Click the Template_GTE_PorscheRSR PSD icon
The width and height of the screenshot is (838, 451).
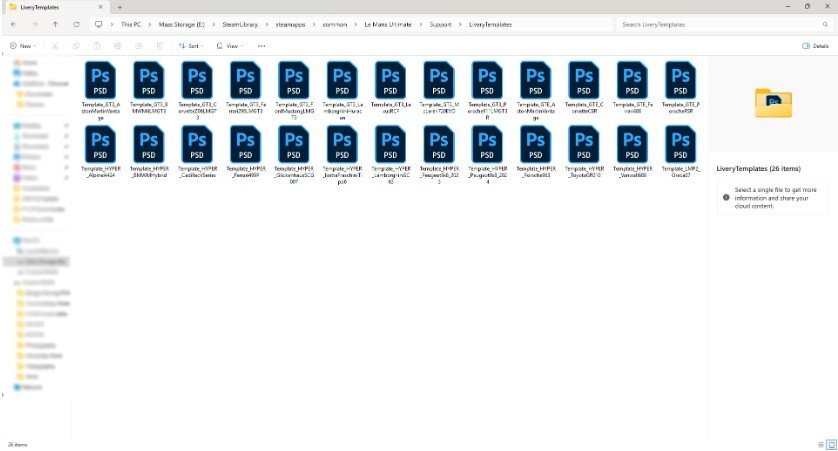pos(681,80)
